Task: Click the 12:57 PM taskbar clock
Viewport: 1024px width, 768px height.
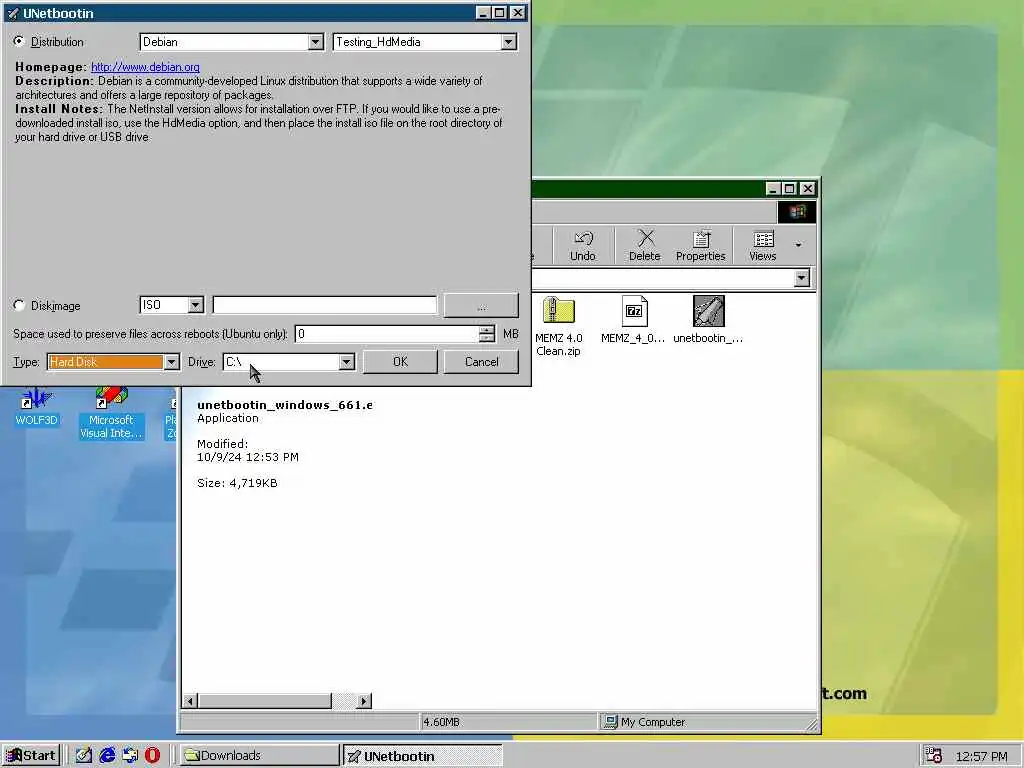Action: pyautogui.click(x=982, y=756)
